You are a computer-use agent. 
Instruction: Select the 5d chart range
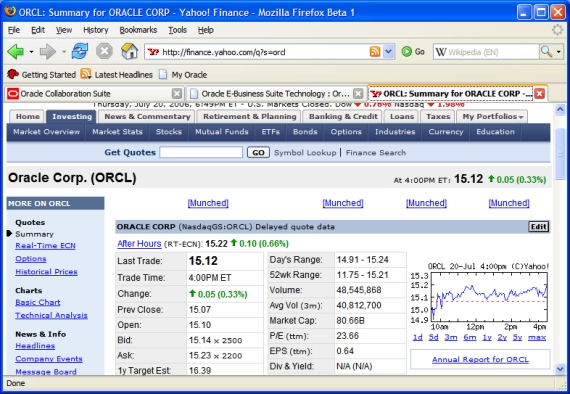tap(433, 338)
